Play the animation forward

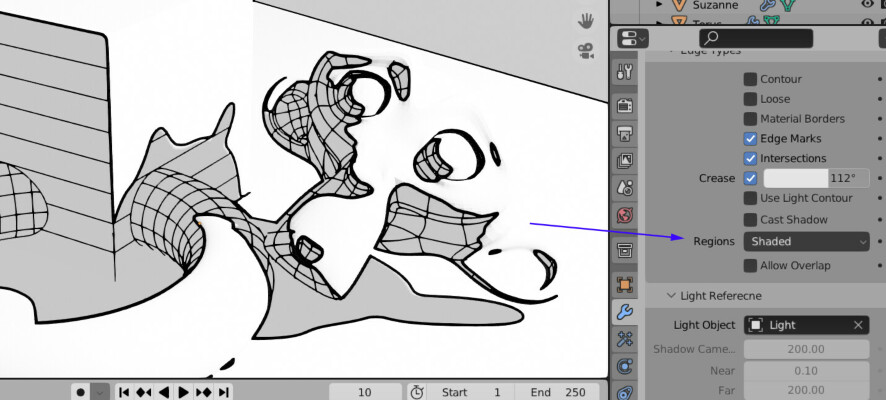(184, 392)
